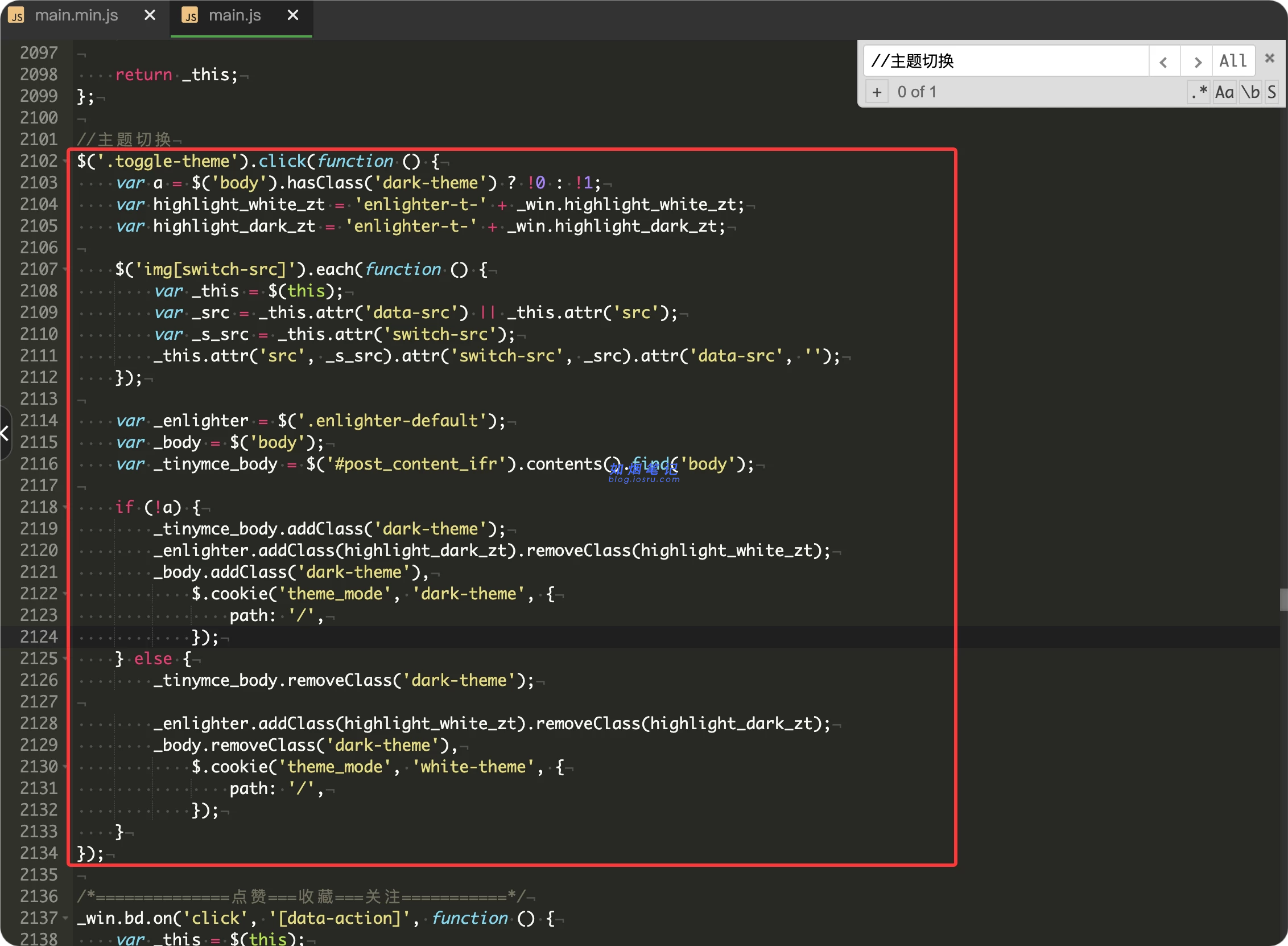
Task: Switch to the main.min.js tab
Action: 77,15
